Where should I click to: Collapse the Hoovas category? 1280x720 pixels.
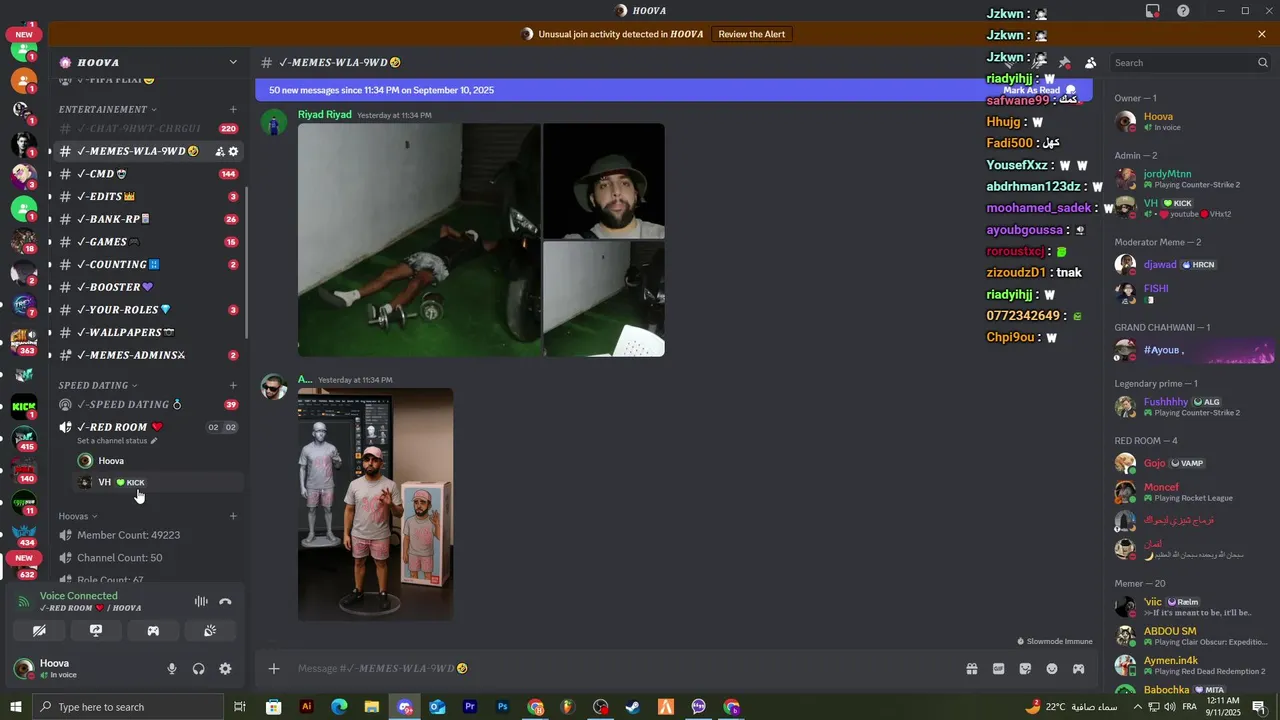pos(78,516)
